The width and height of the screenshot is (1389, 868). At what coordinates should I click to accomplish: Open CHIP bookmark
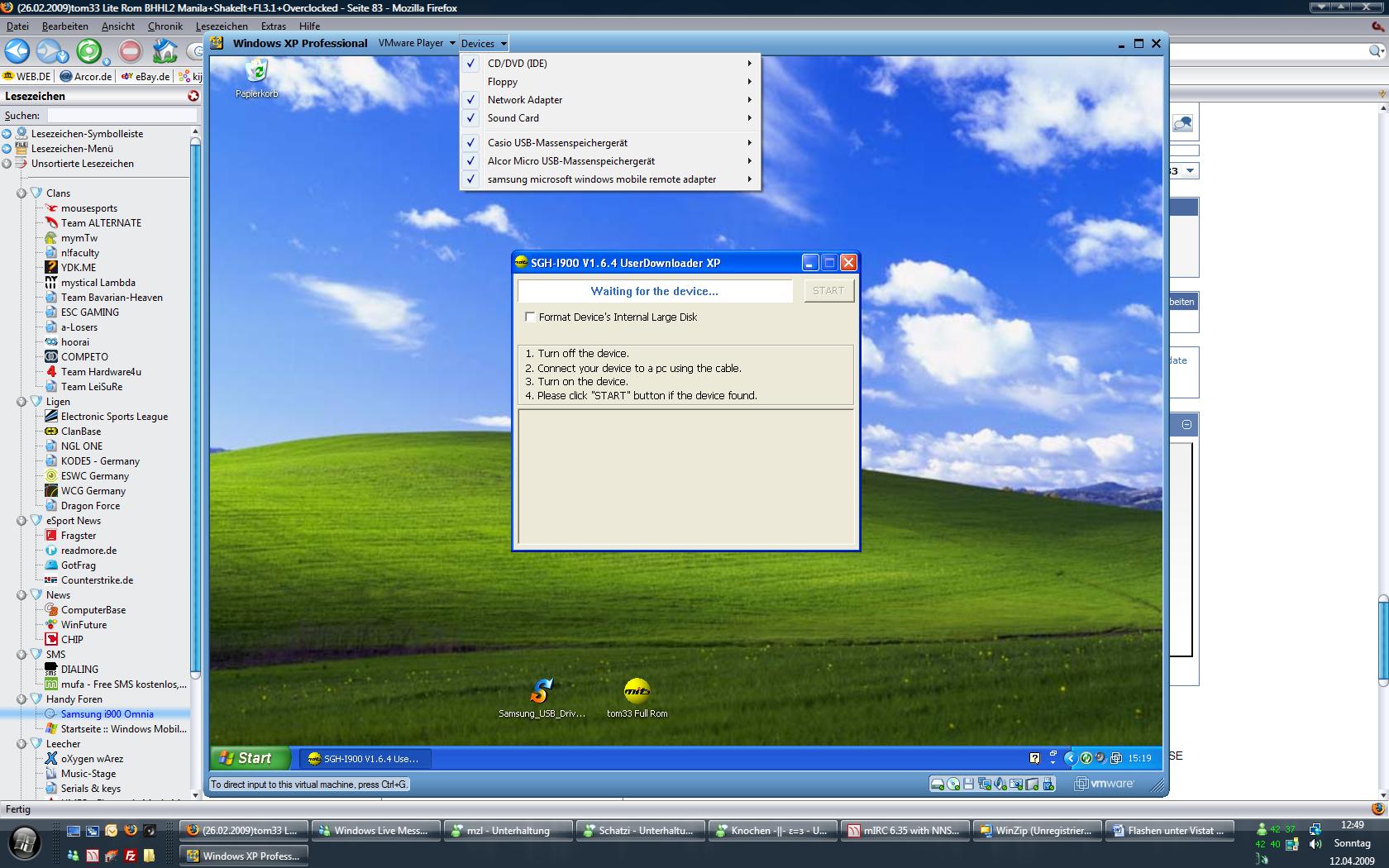[72, 640]
